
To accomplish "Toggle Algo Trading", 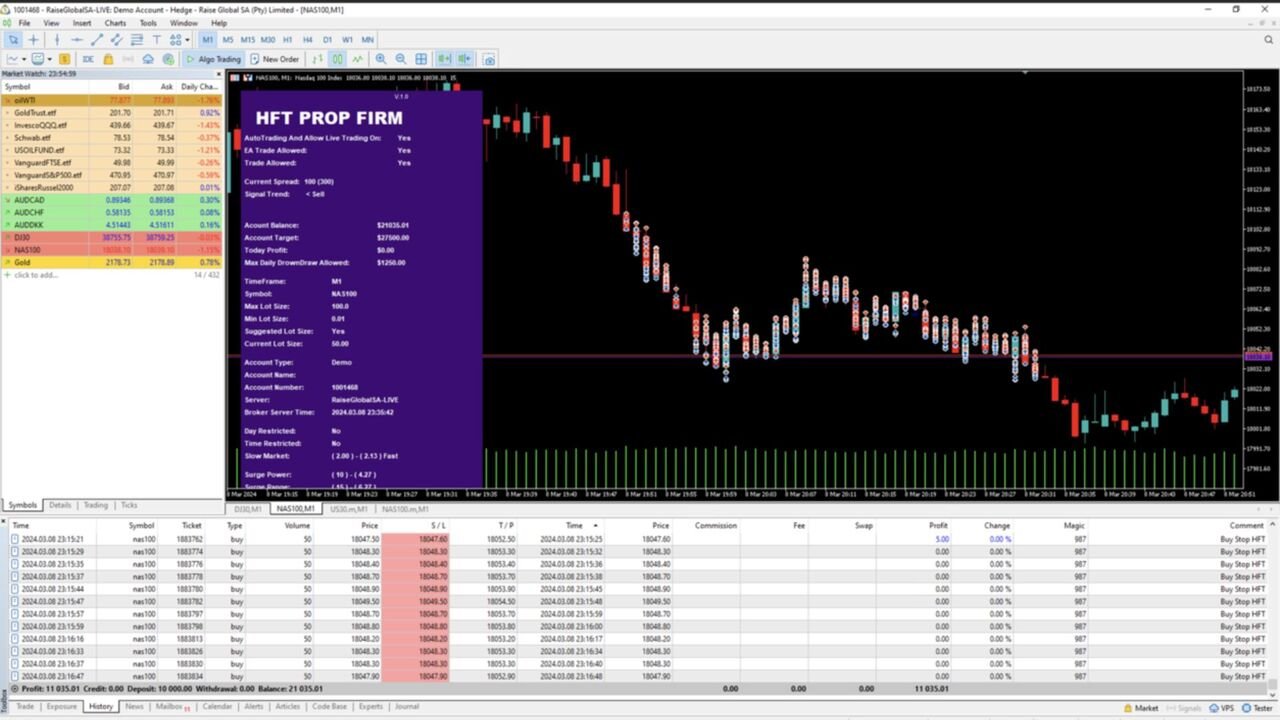I will pos(214,59).
